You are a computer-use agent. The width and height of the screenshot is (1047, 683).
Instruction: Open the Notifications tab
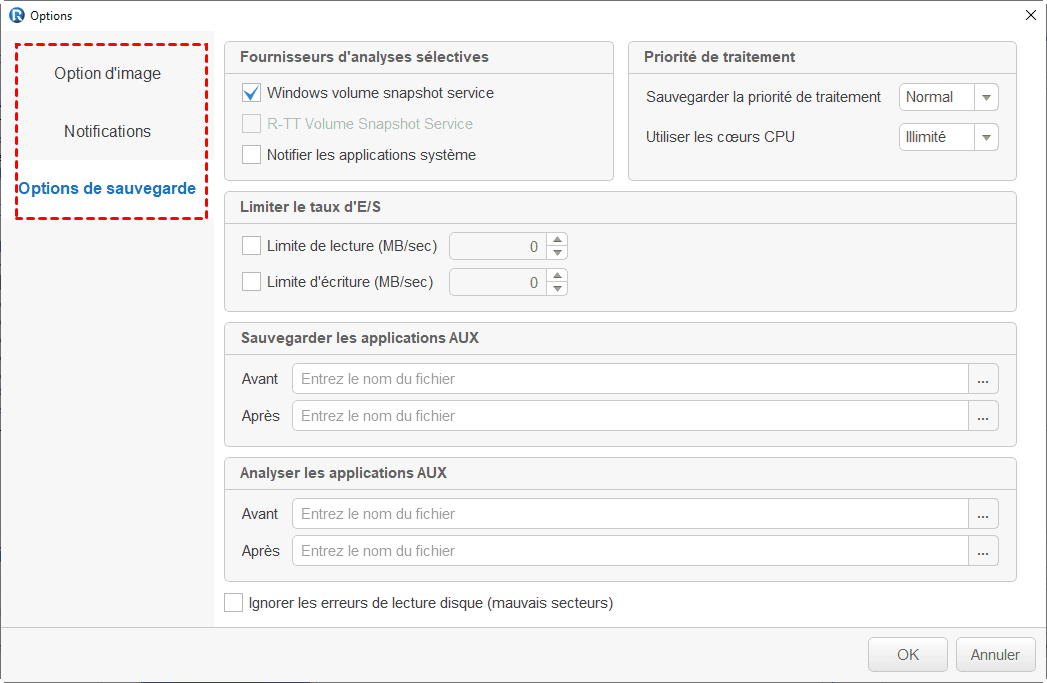(x=107, y=132)
